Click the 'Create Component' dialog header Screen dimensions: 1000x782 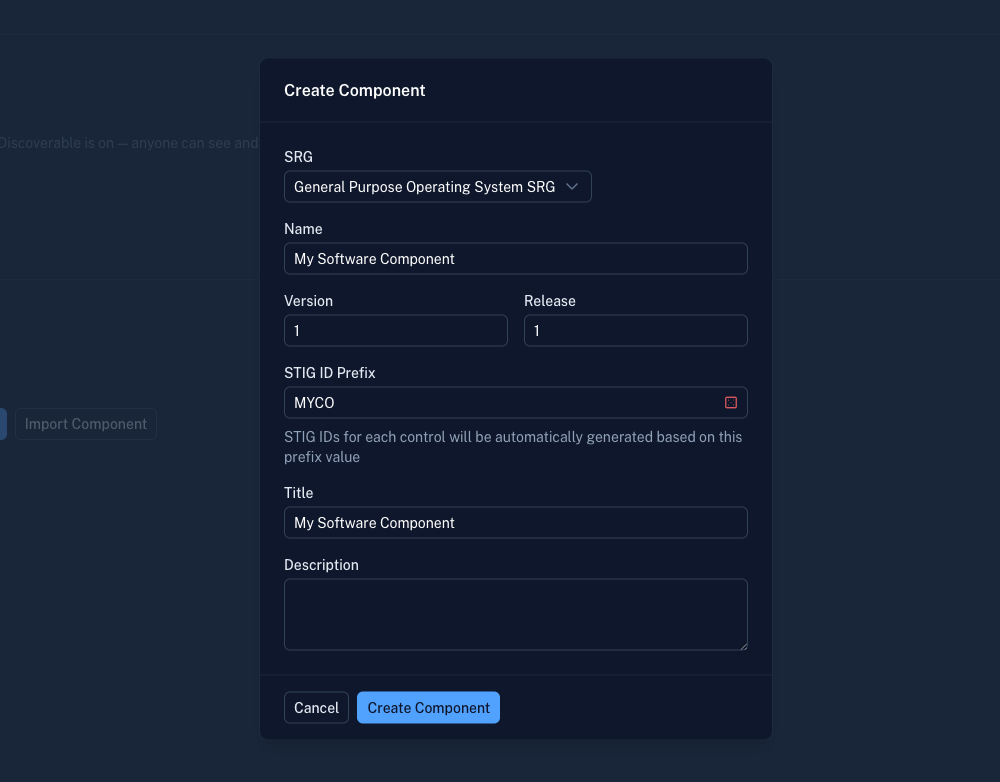coord(355,90)
